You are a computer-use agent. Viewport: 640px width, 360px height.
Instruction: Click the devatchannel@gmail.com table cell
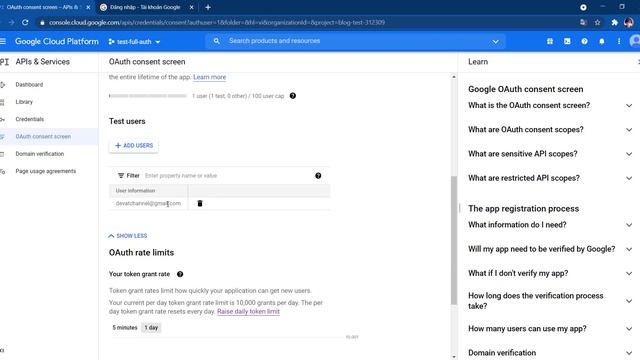coord(148,203)
